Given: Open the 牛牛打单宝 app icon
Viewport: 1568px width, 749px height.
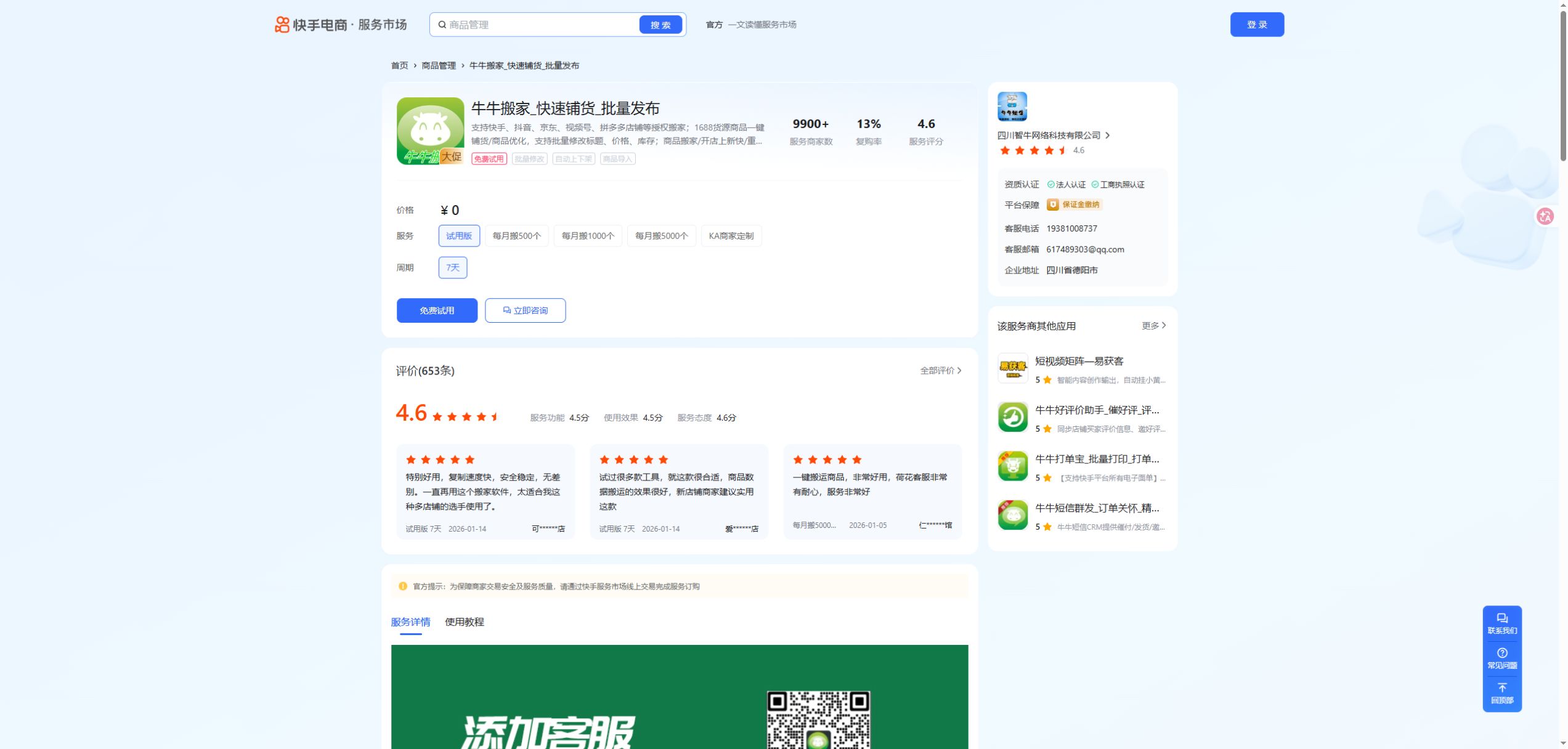Looking at the screenshot, I should (x=1012, y=466).
